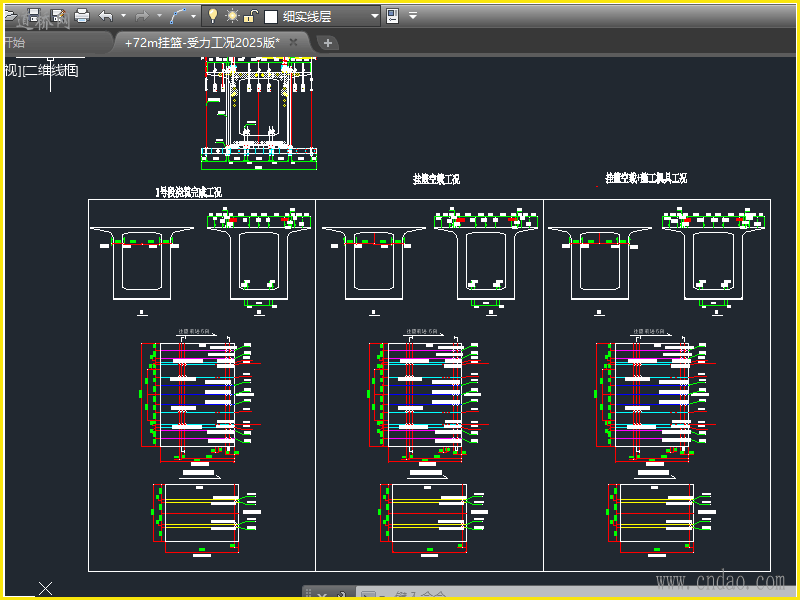Image resolution: width=800 pixels, height=600 pixels.
Task: Click the layer properties panel icon
Action: click(x=392, y=16)
